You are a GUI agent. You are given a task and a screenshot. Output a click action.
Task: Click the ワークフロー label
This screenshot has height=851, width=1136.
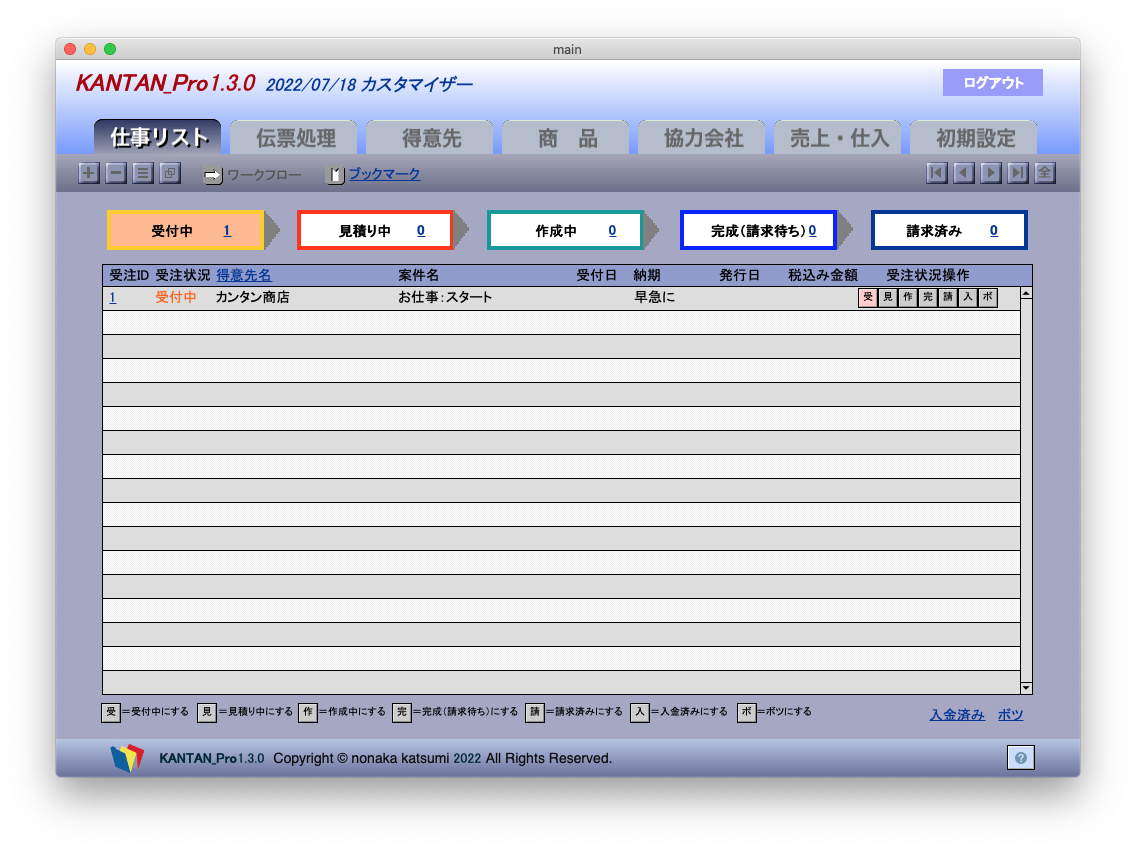(x=264, y=175)
